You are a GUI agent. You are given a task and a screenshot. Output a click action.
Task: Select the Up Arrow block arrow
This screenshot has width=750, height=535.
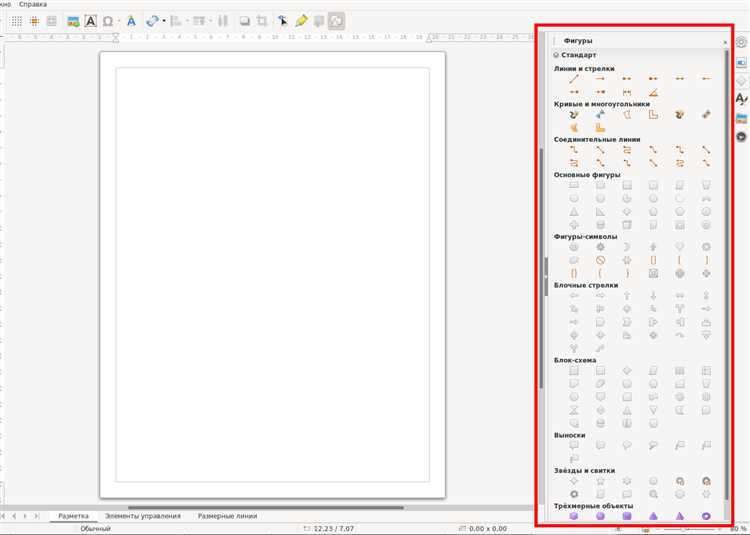627,296
